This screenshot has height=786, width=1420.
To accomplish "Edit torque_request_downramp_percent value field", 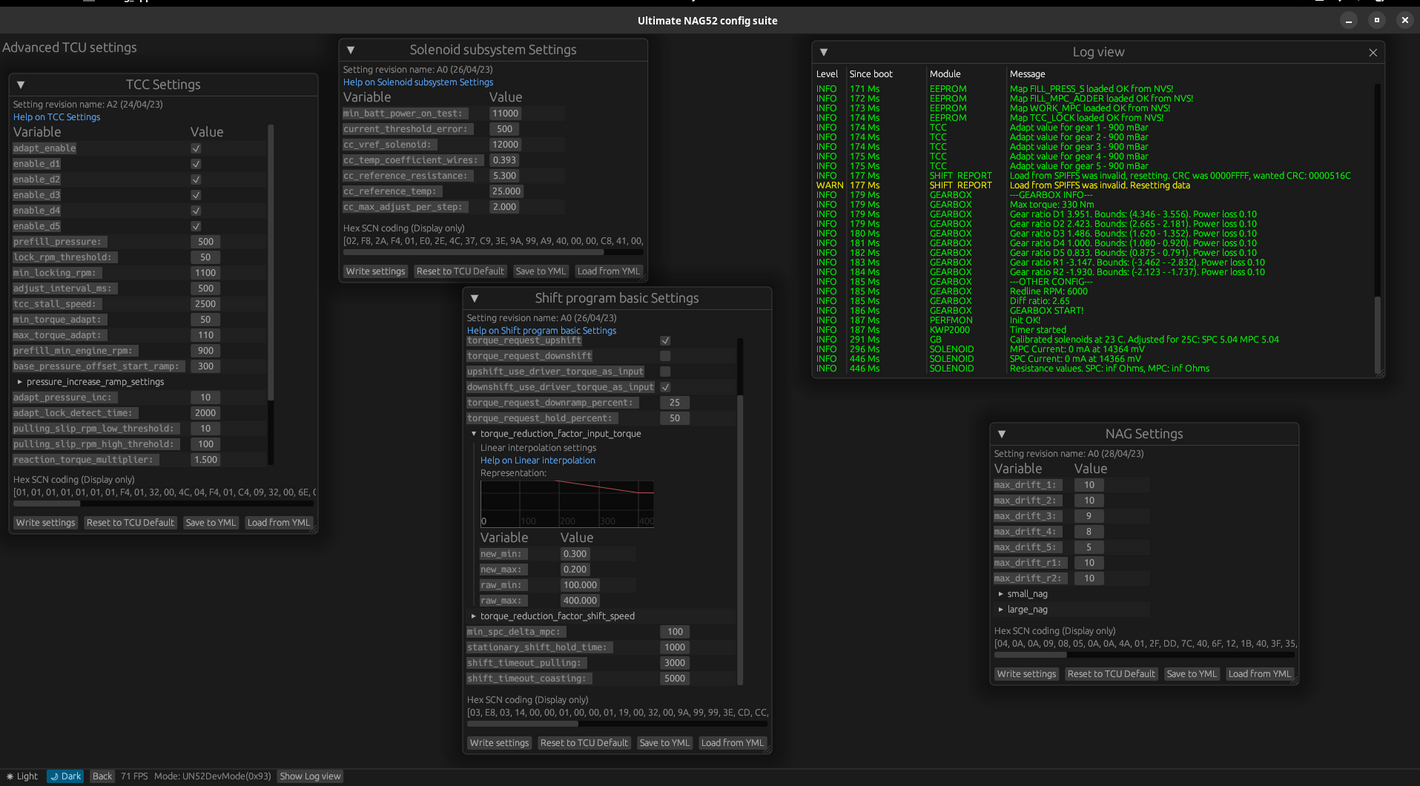I will [x=675, y=403].
